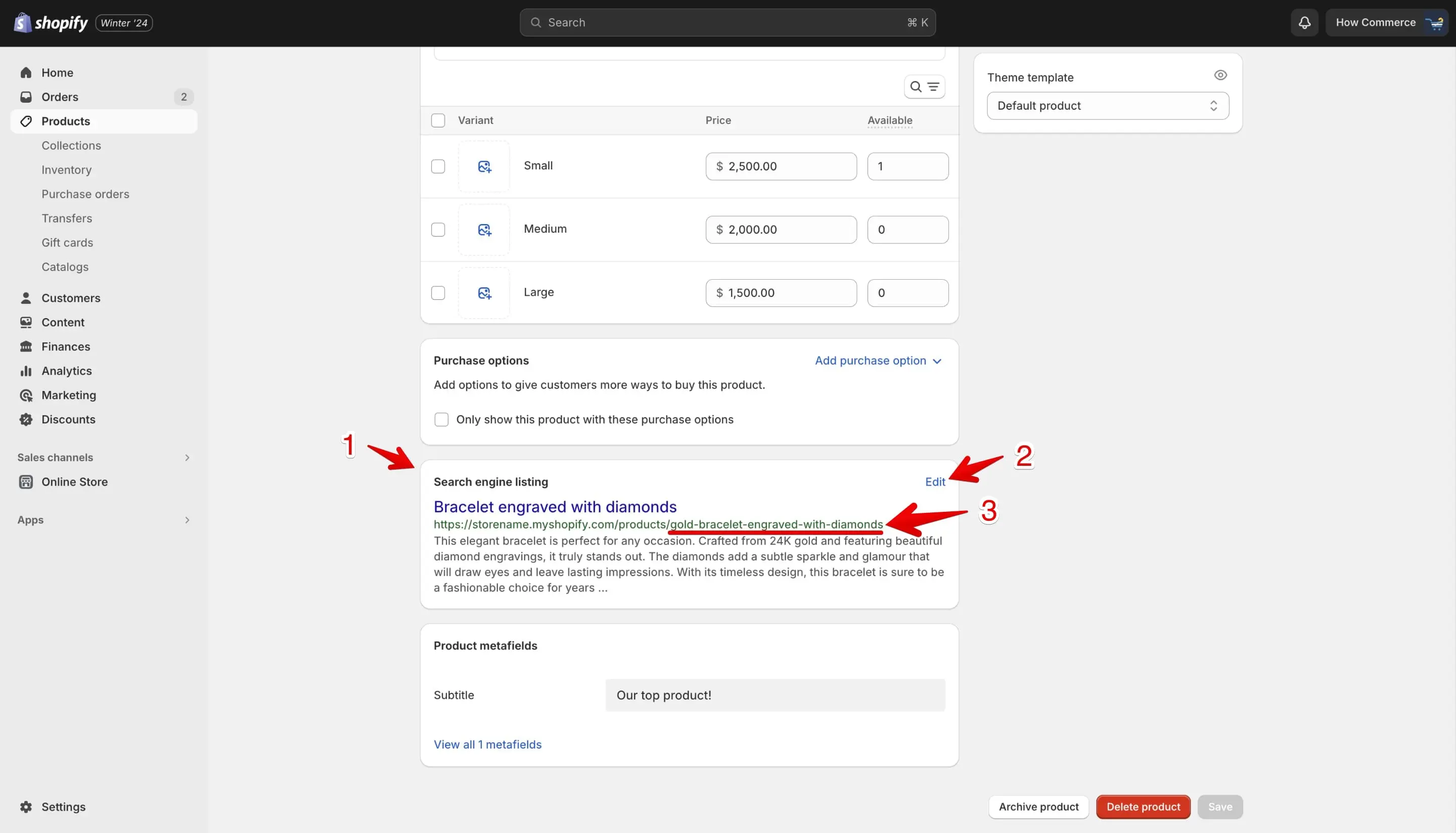Click the top Search bar
This screenshot has width=1456, height=833.
click(x=727, y=23)
